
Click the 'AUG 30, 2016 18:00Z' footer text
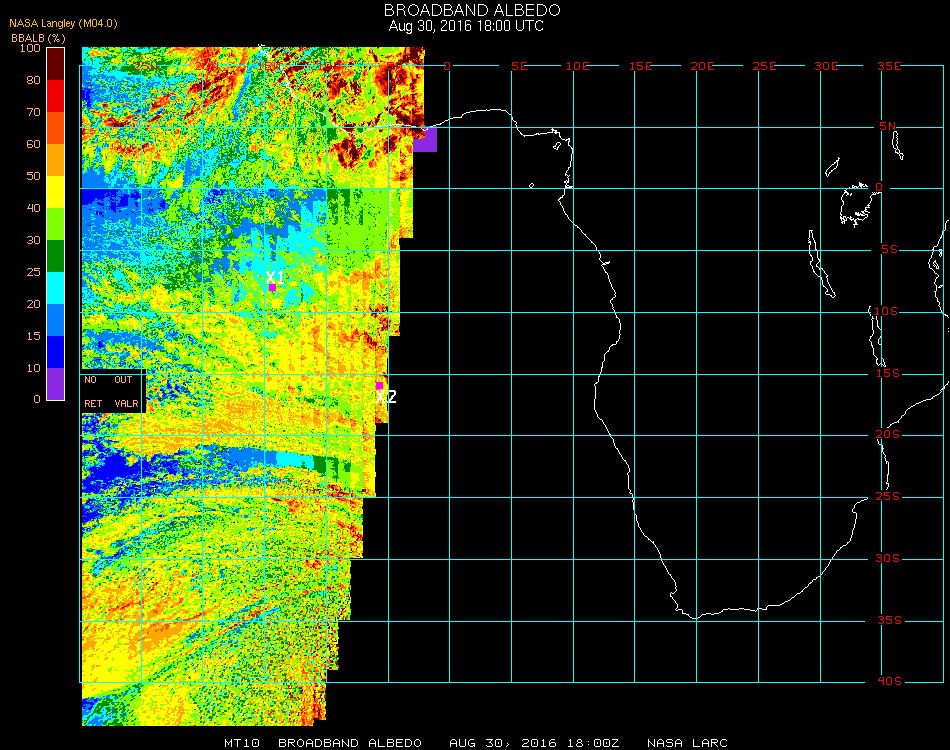pos(534,743)
